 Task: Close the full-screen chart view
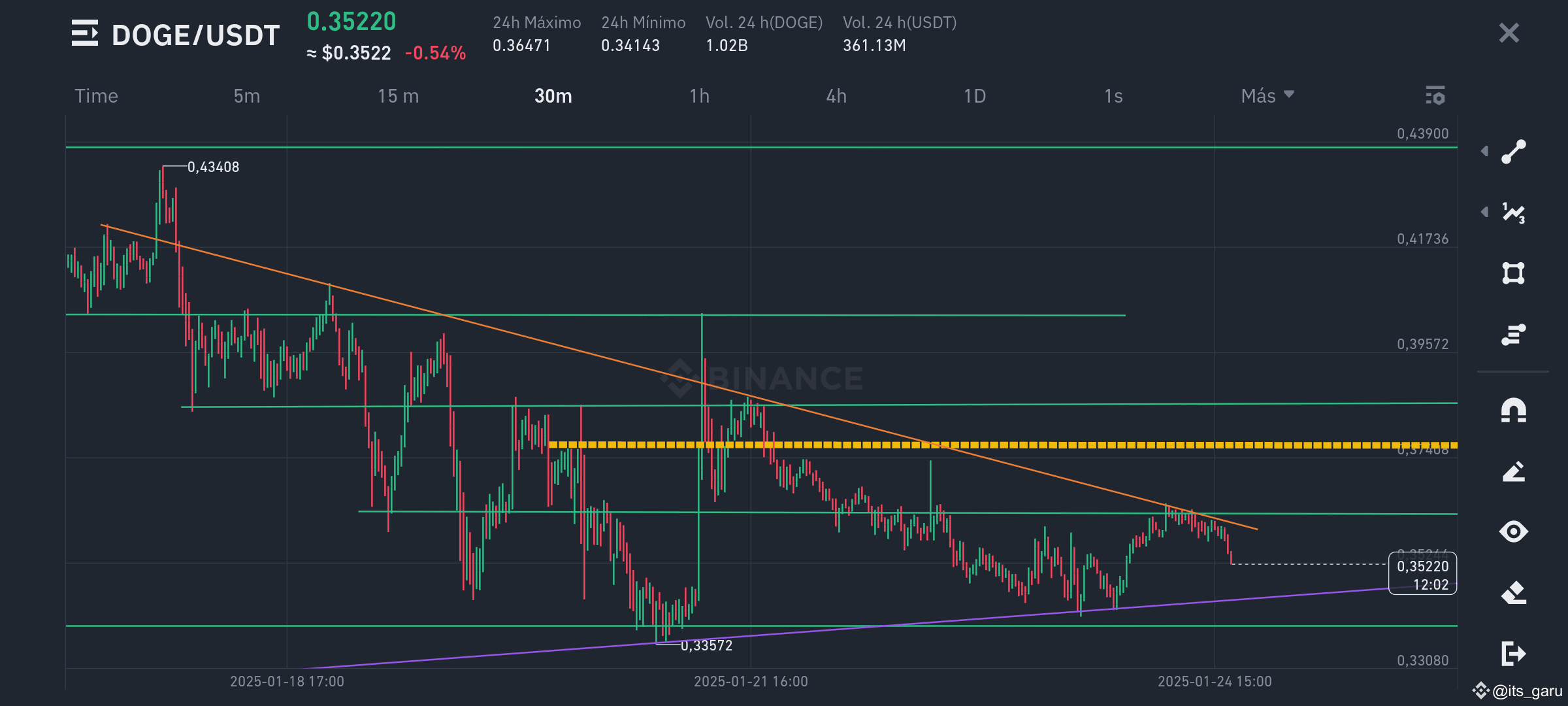1509,33
